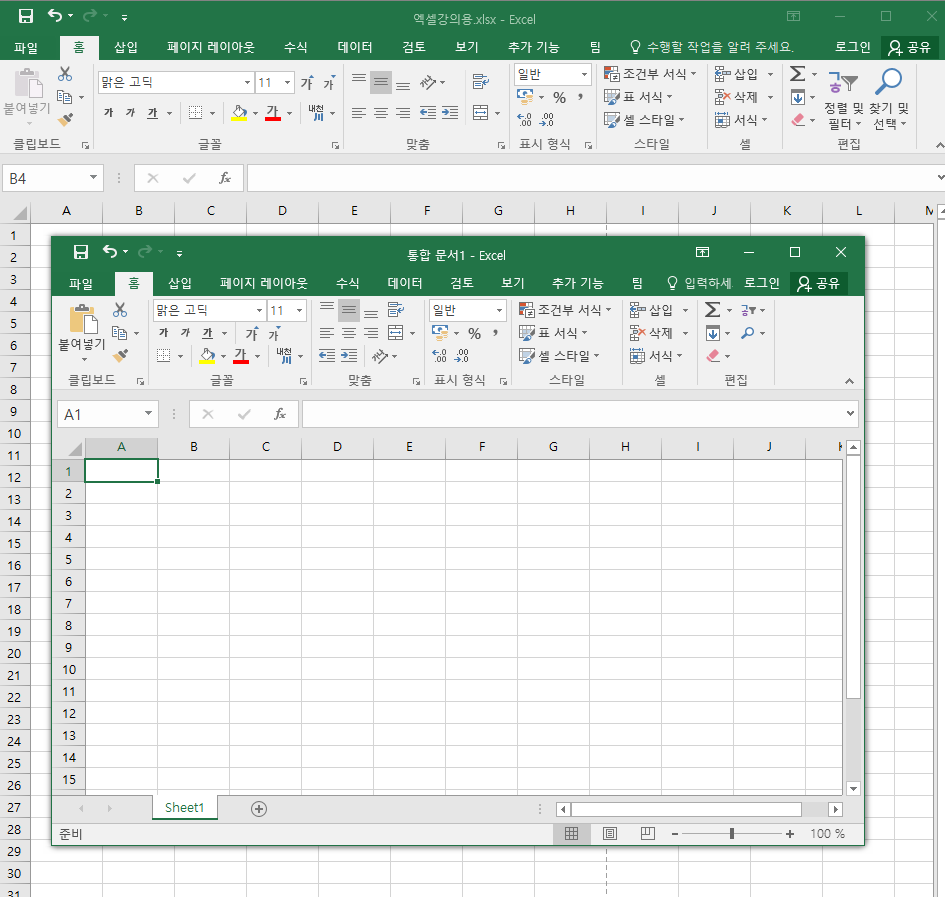Open the A1 name box dropdown
The width and height of the screenshot is (945, 897).
coord(148,413)
